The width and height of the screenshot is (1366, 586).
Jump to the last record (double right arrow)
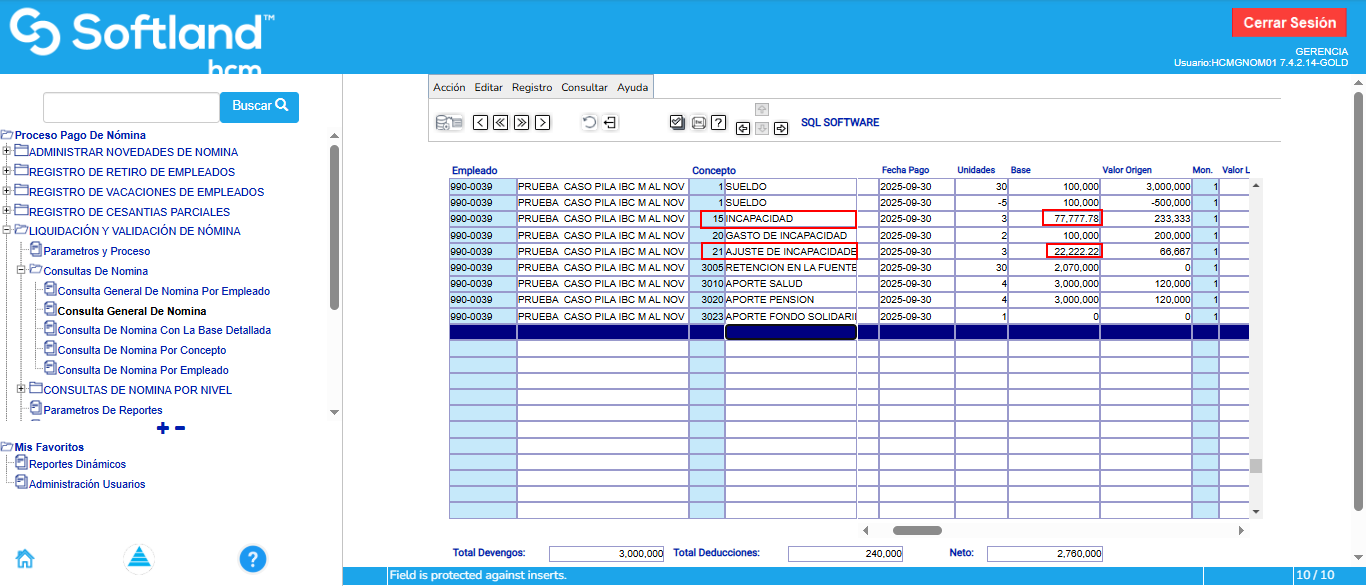point(521,123)
